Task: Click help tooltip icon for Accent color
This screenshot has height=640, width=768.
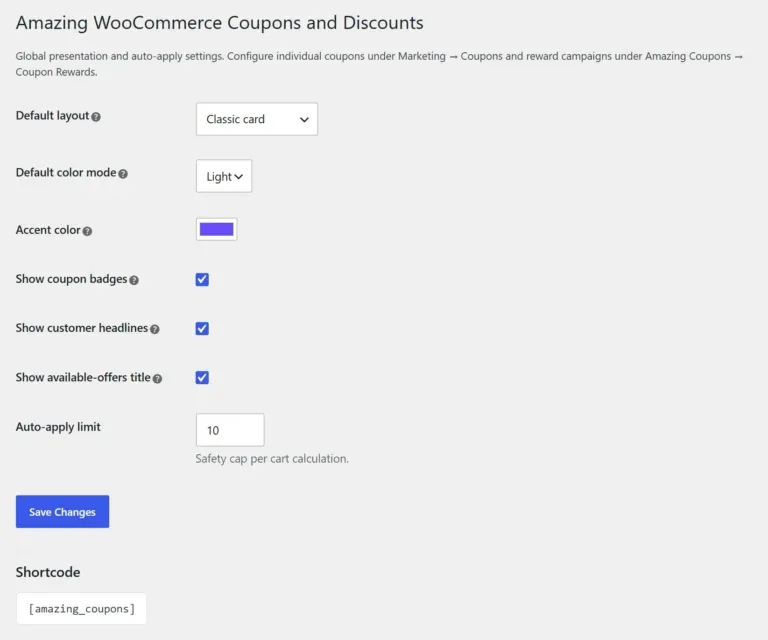Action: (87, 231)
